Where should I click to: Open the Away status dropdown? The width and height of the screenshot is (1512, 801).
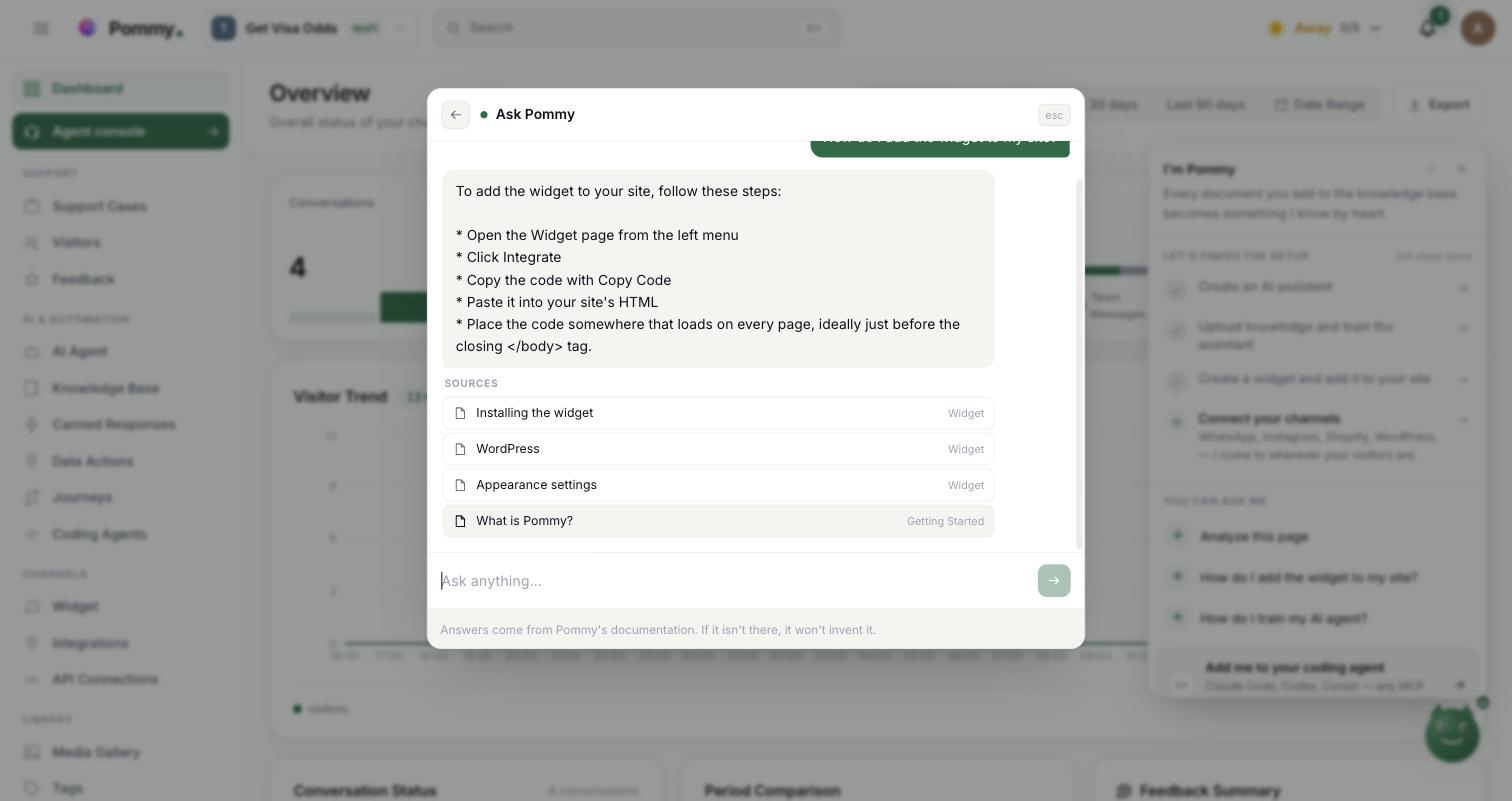1325,28
